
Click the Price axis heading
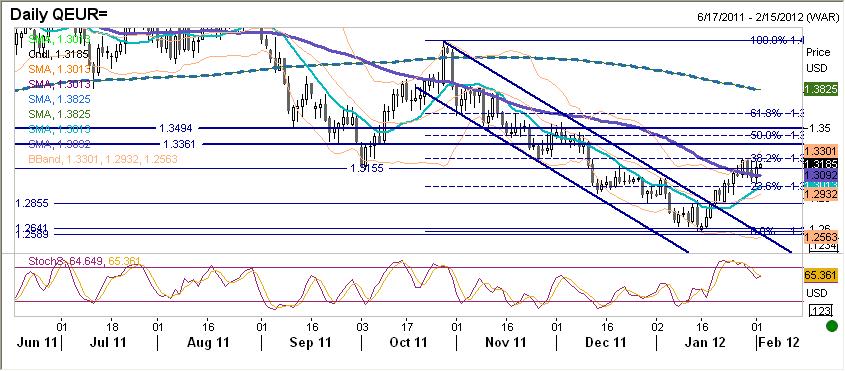(818, 53)
